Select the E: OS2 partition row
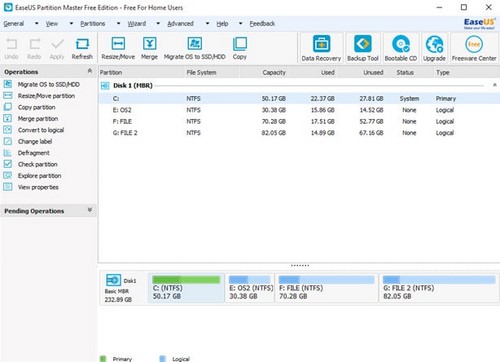The height and width of the screenshot is (362, 500). coord(299,110)
